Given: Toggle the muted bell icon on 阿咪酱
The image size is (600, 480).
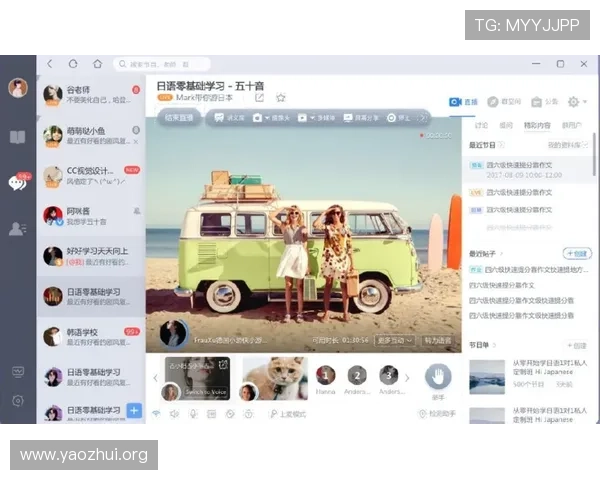Looking at the screenshot, I should (x=137, y=211).
